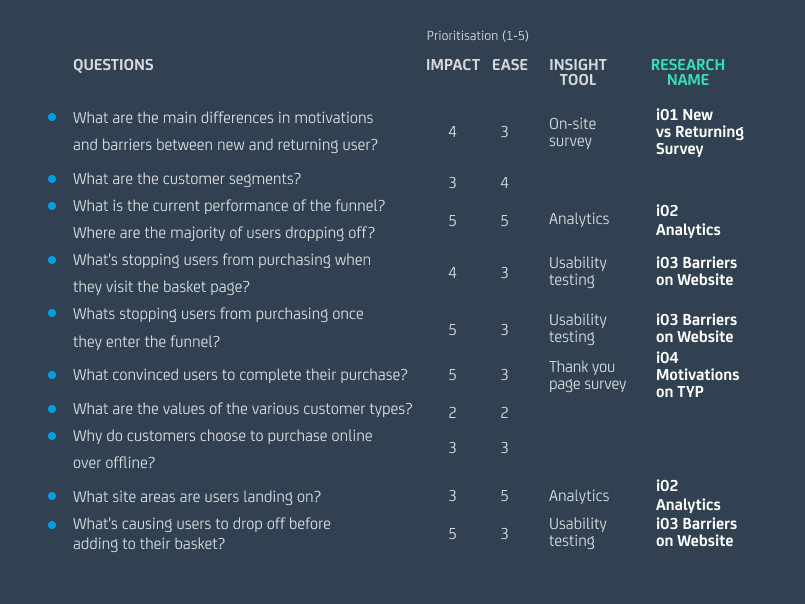Image resolution: width=805 pixels, height=604 pixels.
Task: Click the EASE column header
Action: tap(510, 65)
